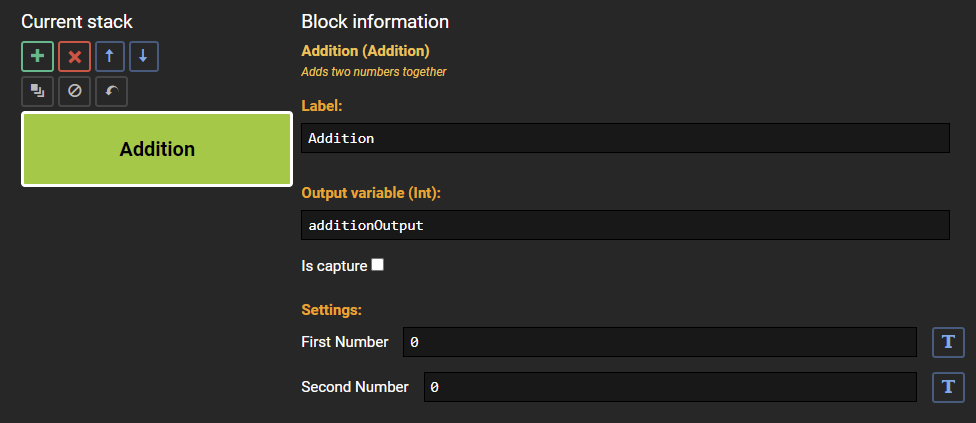Clone the selected block
Image resolution: width=976 pixels, height=423 pixels.
37,91
